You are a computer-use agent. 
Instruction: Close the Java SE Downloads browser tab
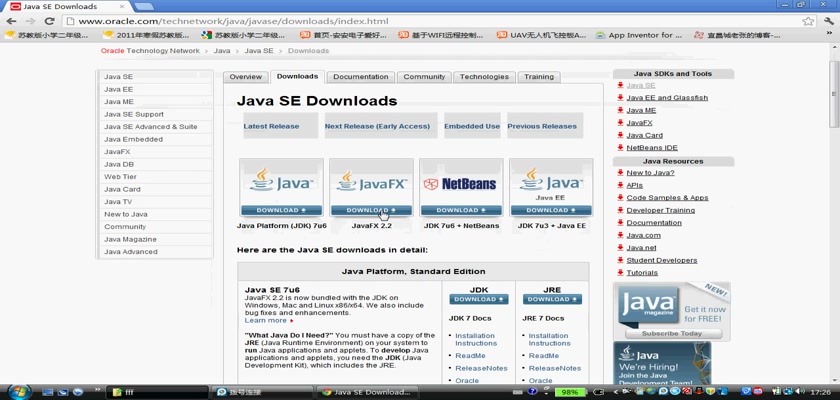[122, 6]
